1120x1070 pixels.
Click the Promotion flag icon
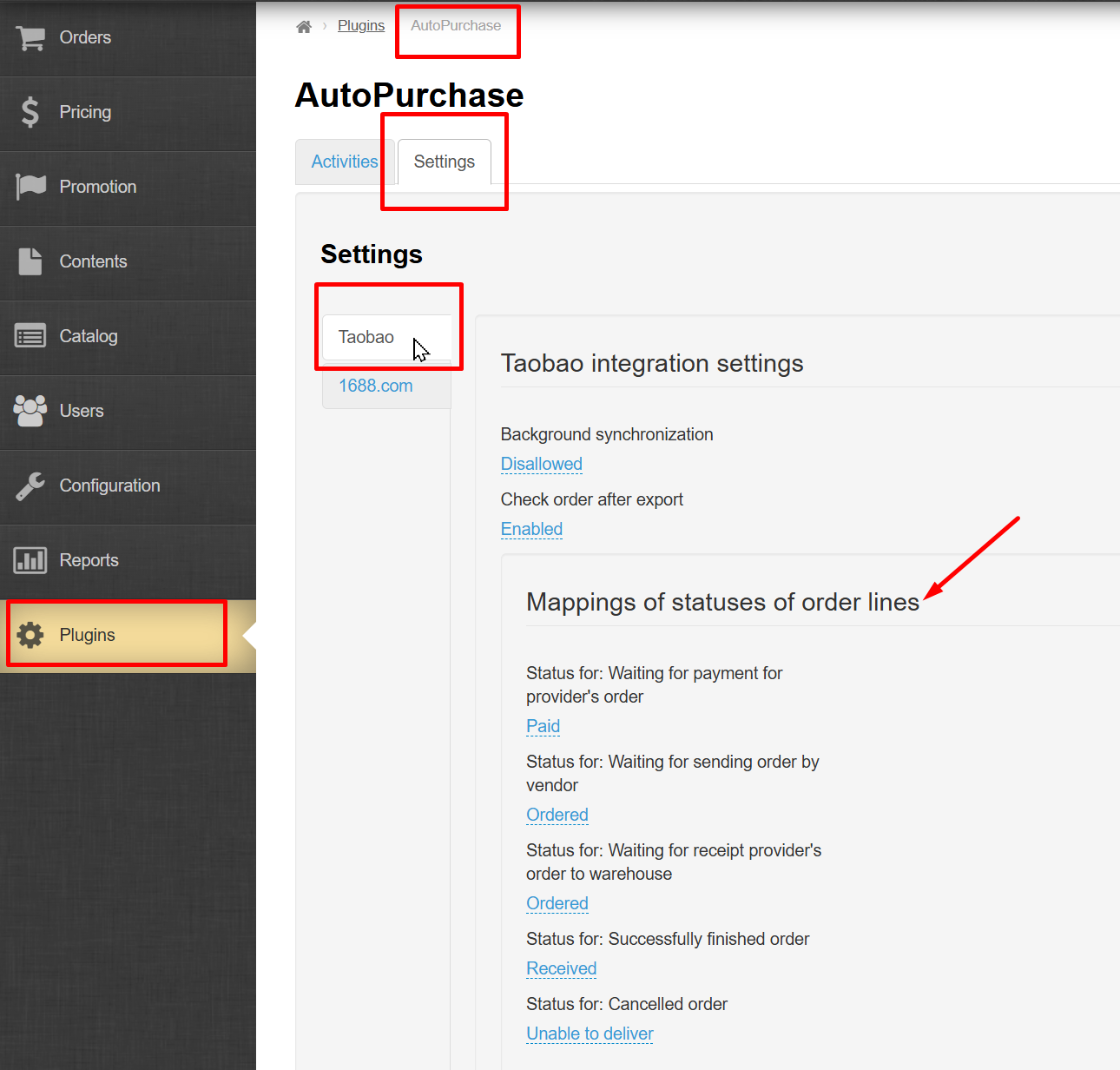tap(30, 186)
